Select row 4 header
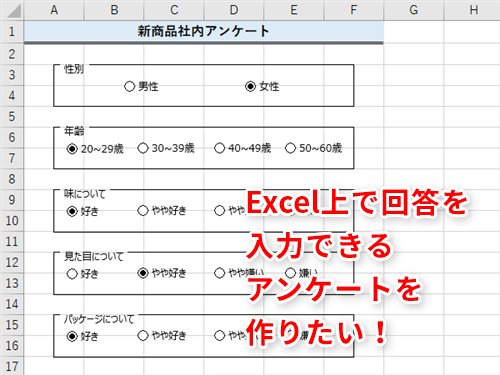This screenshot has width=500, height=375. [x=12, y=96]
